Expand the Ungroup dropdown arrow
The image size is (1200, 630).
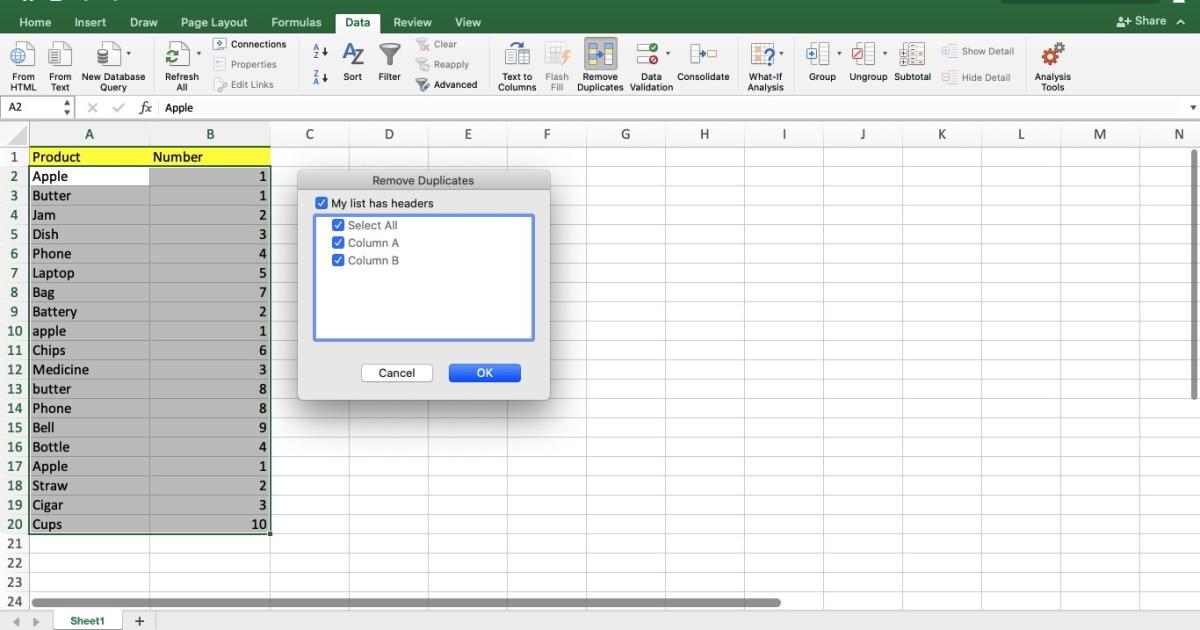[885, 53]
